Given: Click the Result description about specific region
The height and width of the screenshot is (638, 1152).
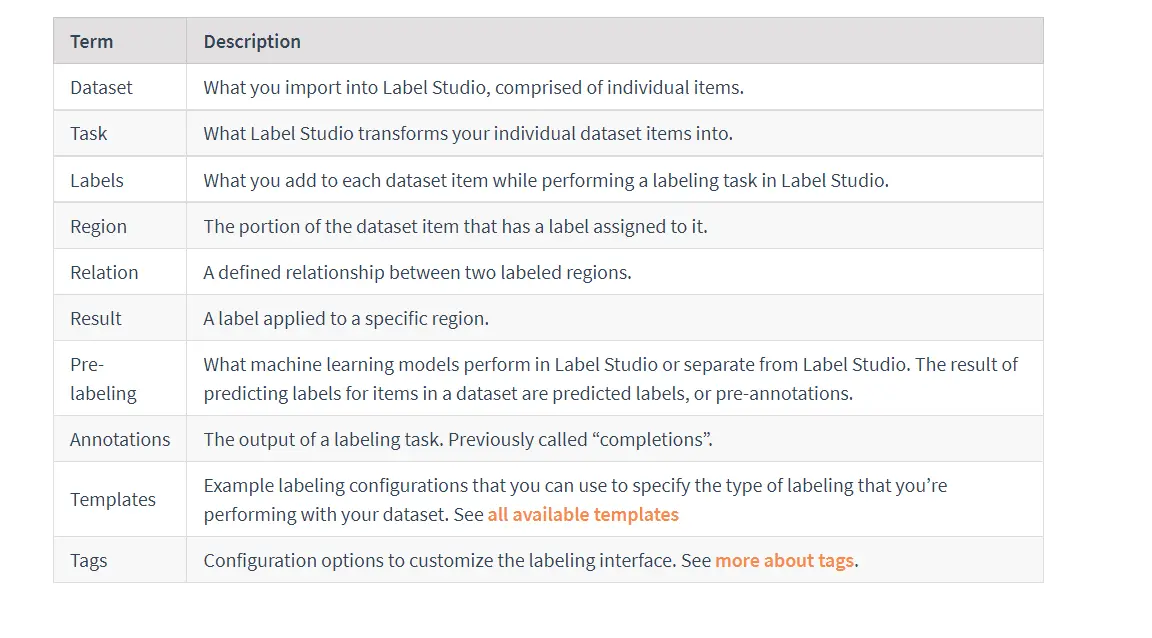Looking at the screenshot, I should click(x=346, y=318).
